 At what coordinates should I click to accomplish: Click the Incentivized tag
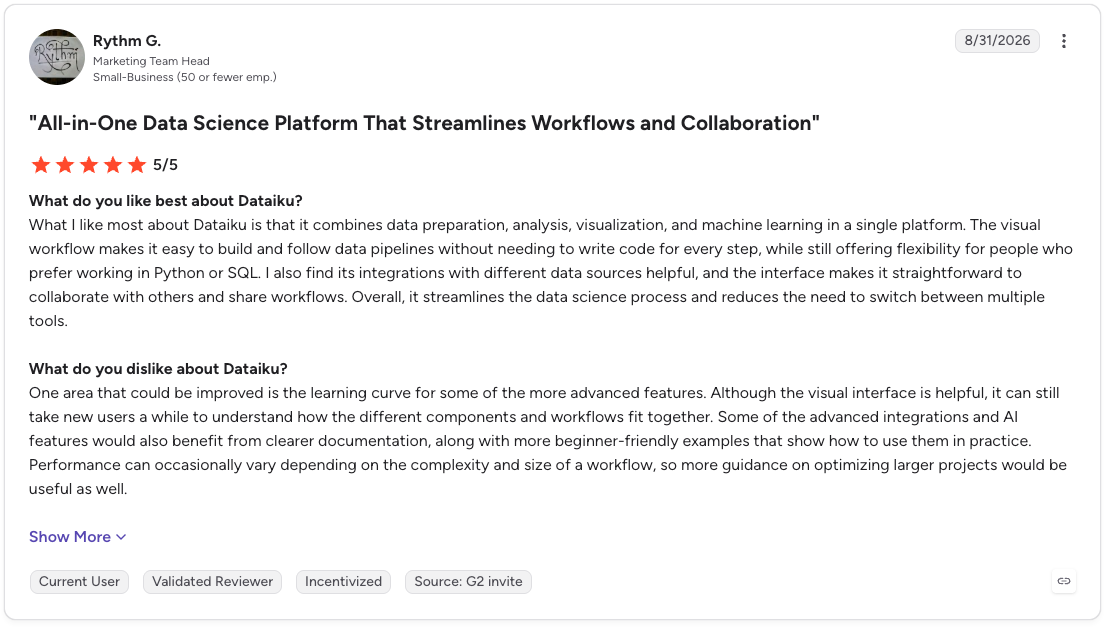[343, 582]
